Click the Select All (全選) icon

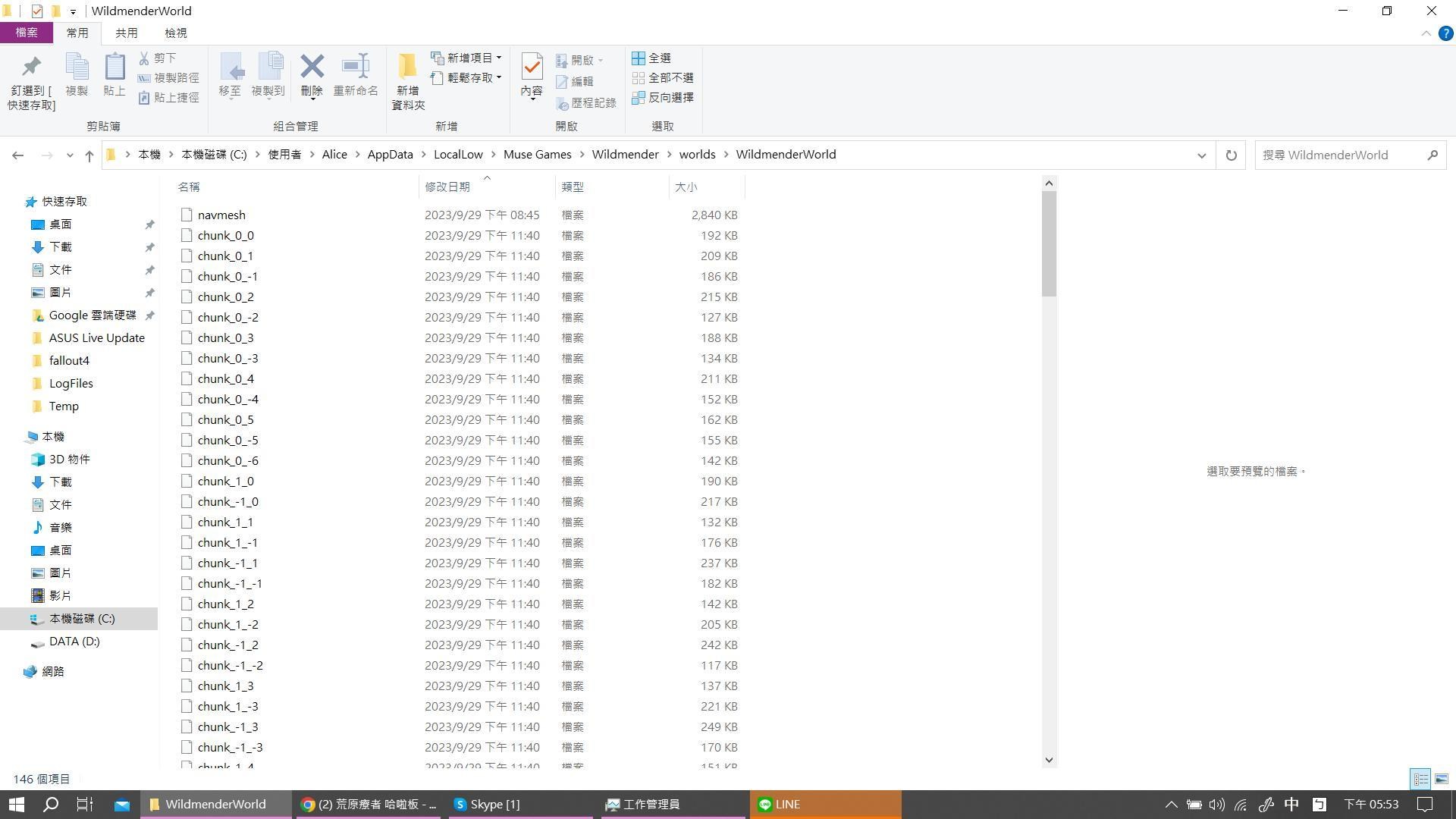pyautogui.click(x=639, y=58)
